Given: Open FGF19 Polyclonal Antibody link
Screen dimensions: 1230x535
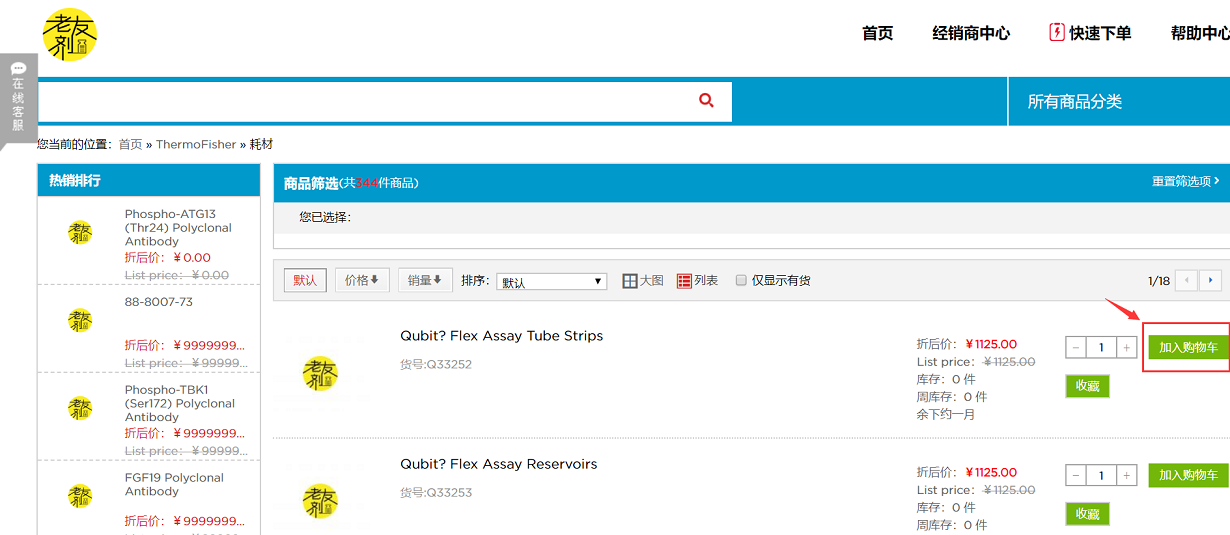Looking at the screenshot, I should [x=172, y=485].
